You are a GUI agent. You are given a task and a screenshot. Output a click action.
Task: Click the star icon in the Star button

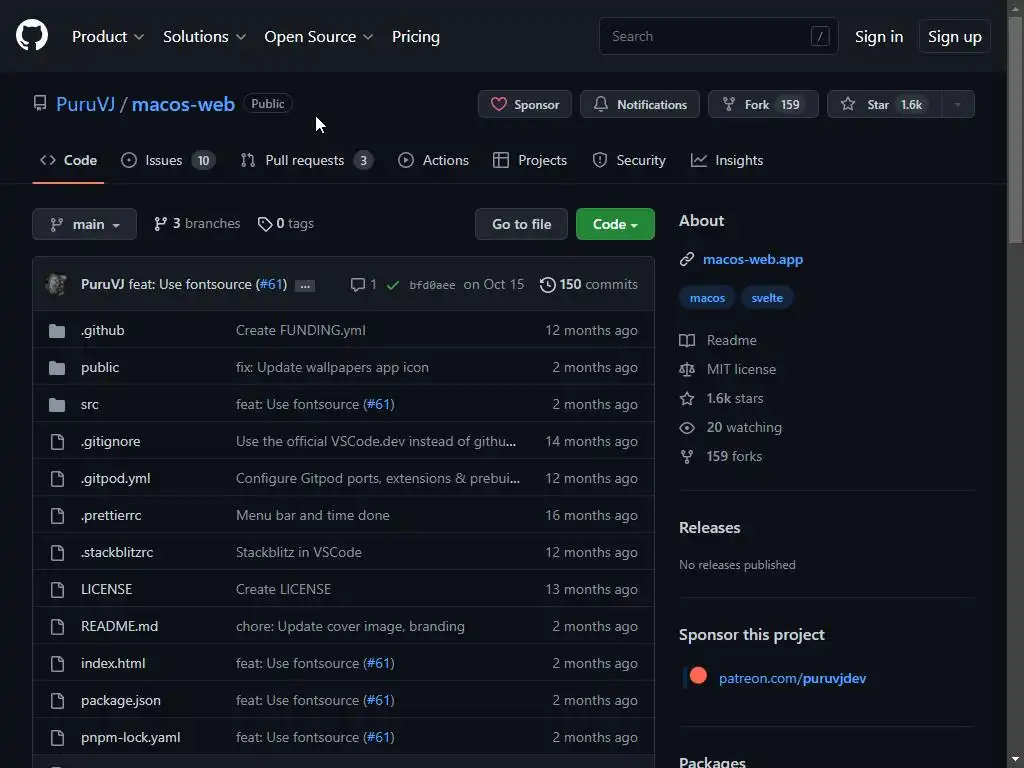pos(848,104)
